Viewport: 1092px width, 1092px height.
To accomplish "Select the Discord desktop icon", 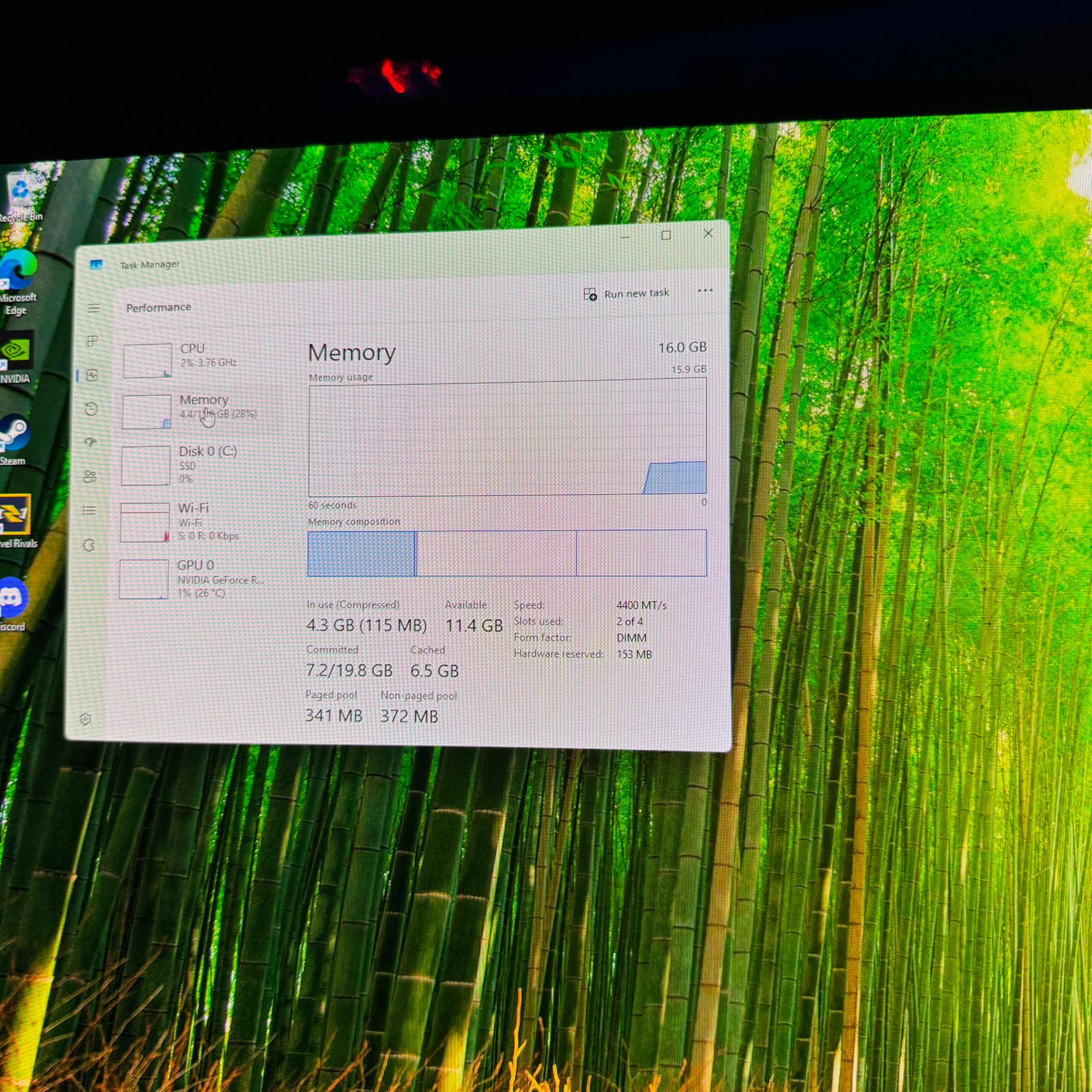I will [13, 604].
